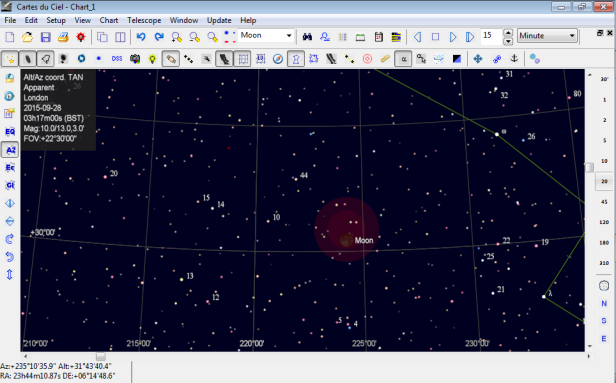
Task: Face the chart South with S button
Action: (x=604, y=321)
